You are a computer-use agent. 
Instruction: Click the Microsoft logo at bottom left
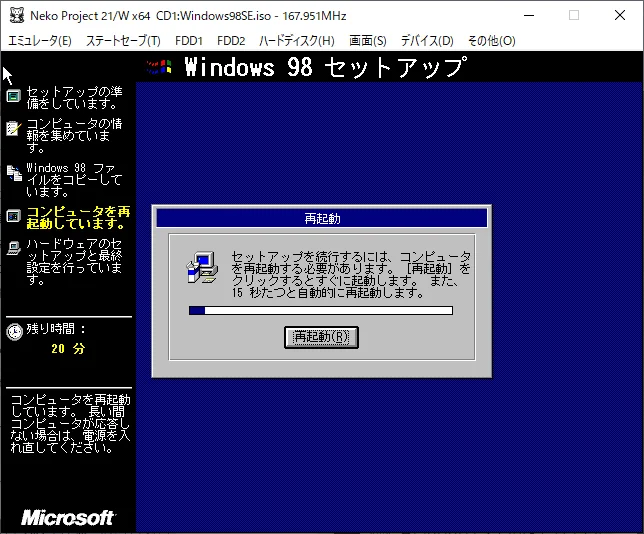pos(68,518)
